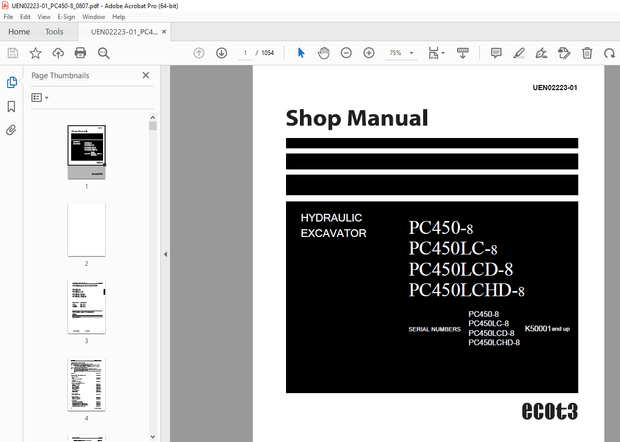Click the sign document pen icon
The width and height of the screenshot is (620, 442).
541,53
